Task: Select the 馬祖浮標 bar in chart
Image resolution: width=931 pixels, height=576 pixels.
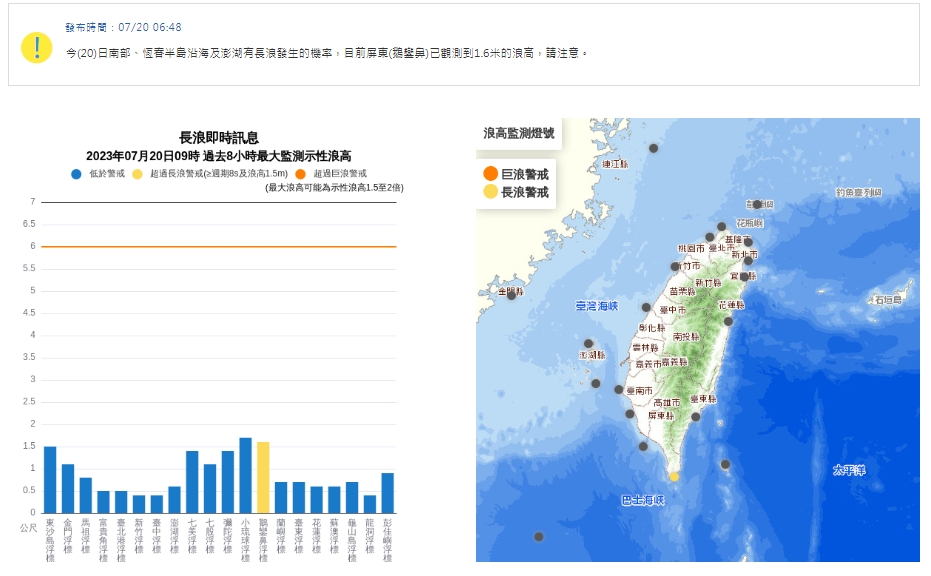Action: tap(86, 495)
